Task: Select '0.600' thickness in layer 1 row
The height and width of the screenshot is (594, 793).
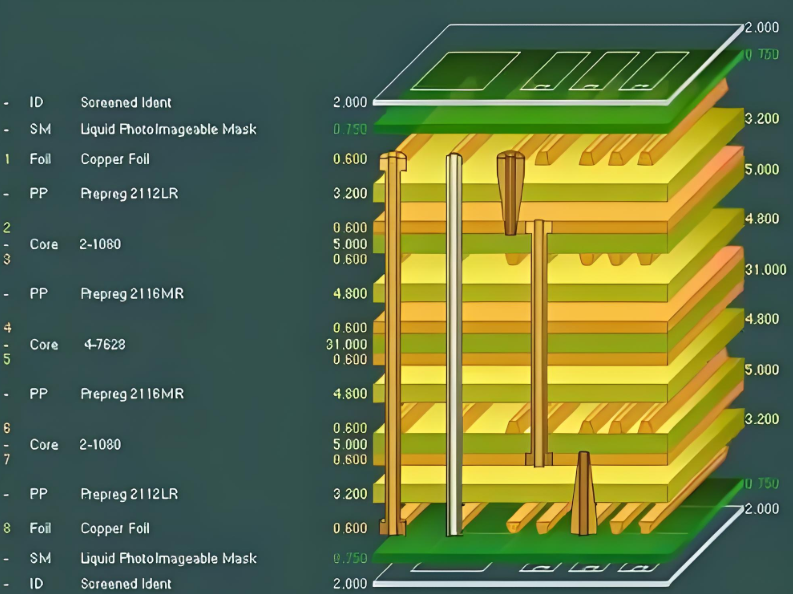Action: [350, 159]
